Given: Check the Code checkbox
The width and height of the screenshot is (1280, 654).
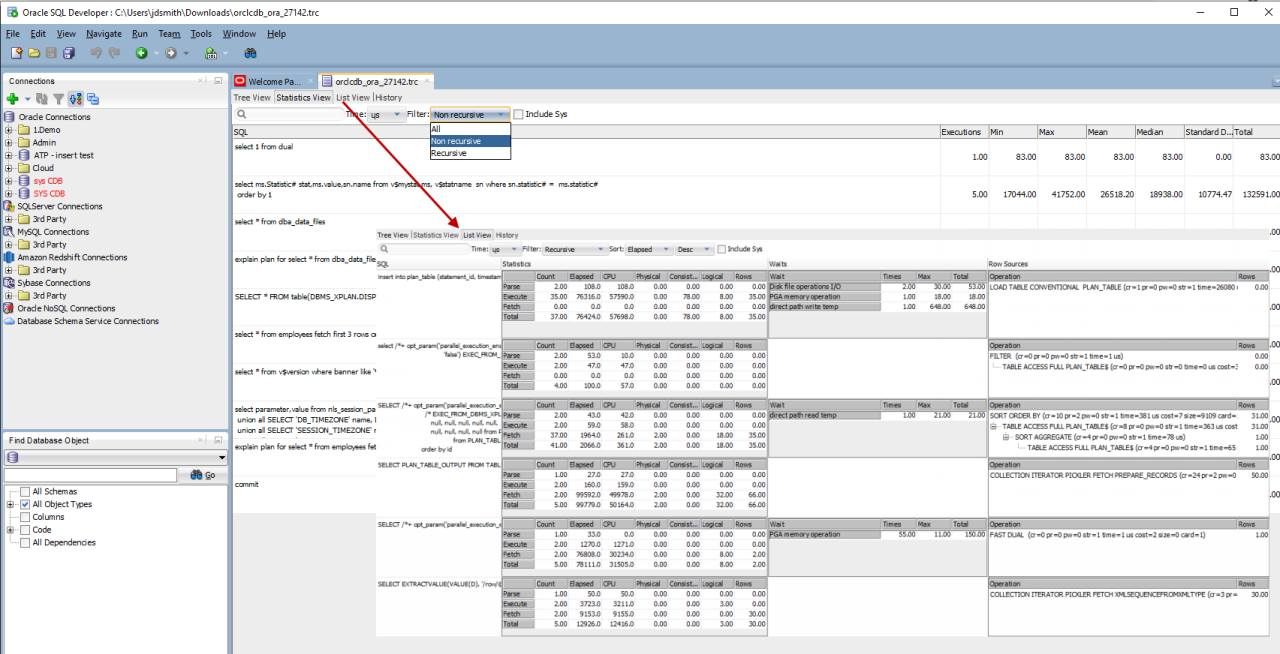Looking at the screenshot, I should point(25,530).
